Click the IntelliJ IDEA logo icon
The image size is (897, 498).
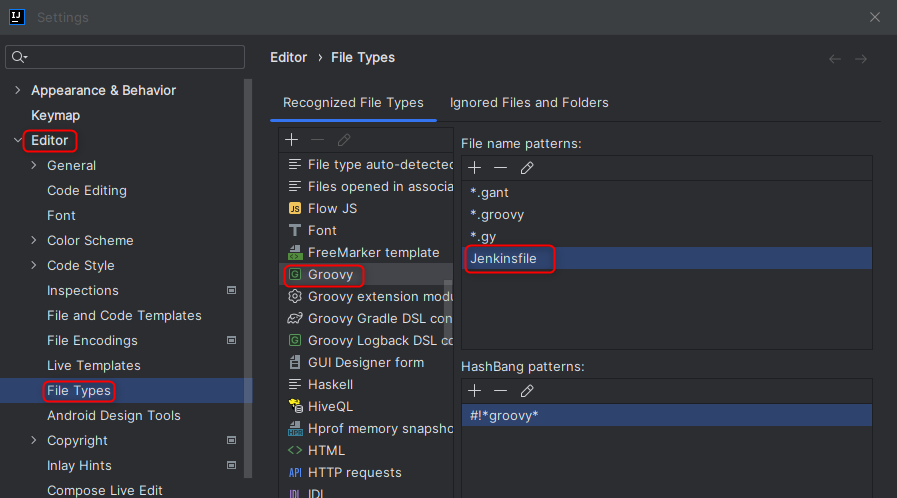(x=17, y=17)
